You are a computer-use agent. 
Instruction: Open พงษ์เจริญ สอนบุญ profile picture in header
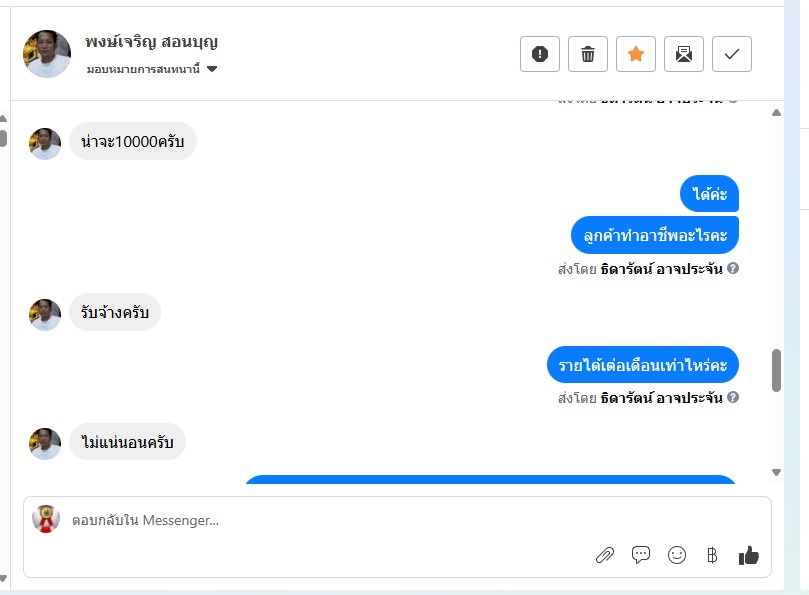coord(47,54)
